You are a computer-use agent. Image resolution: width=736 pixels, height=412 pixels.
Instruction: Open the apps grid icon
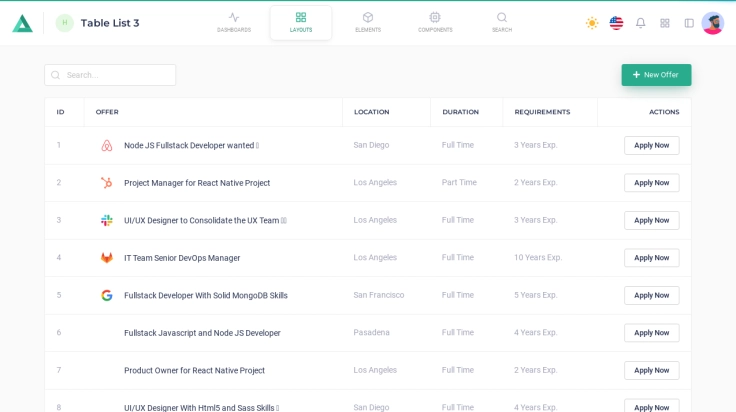coord(665,23)
